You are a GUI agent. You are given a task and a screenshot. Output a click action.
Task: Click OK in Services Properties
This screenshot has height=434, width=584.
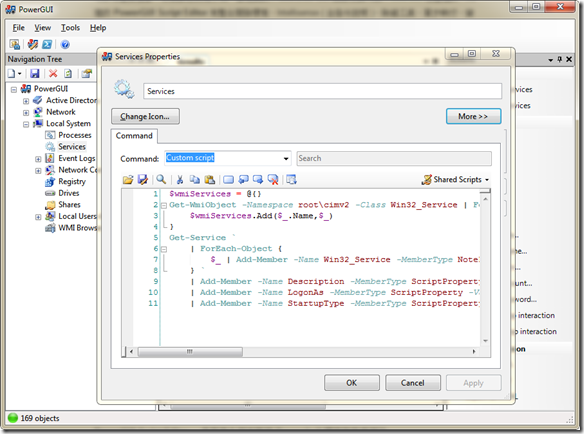[x=352, y=383]
